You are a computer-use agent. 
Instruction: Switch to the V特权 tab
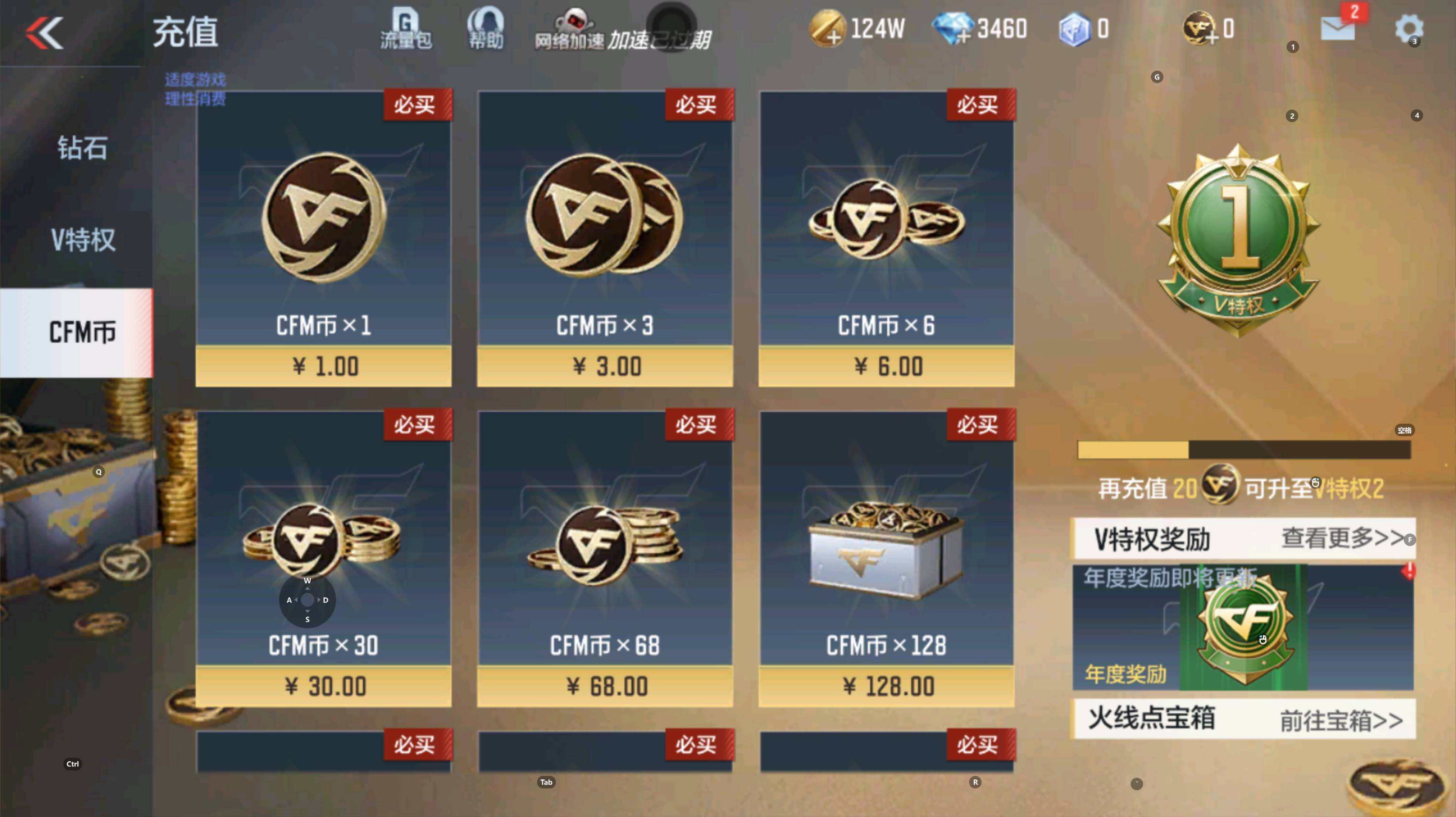[83, 240]
